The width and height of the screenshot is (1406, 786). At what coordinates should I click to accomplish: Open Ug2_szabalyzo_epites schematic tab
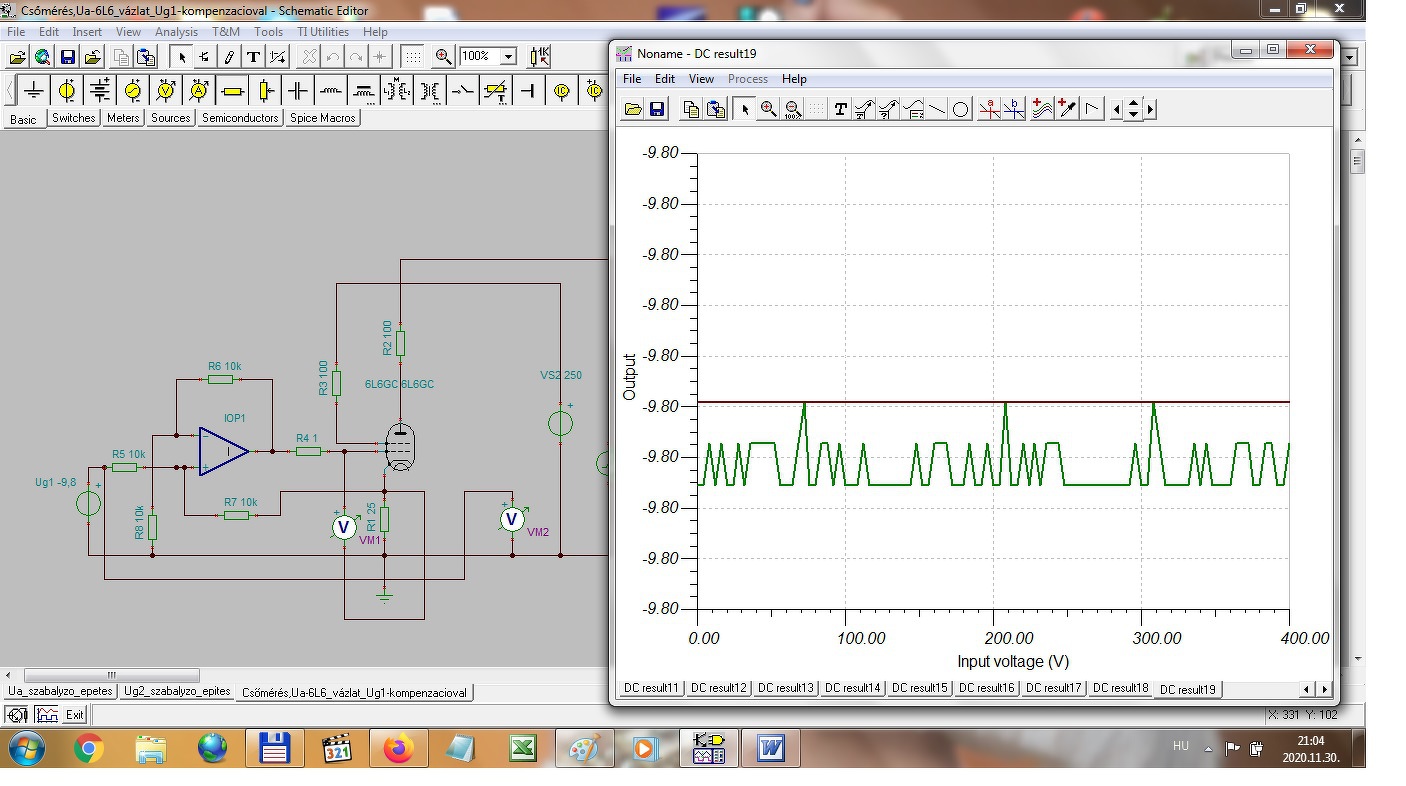click(177, 692)
